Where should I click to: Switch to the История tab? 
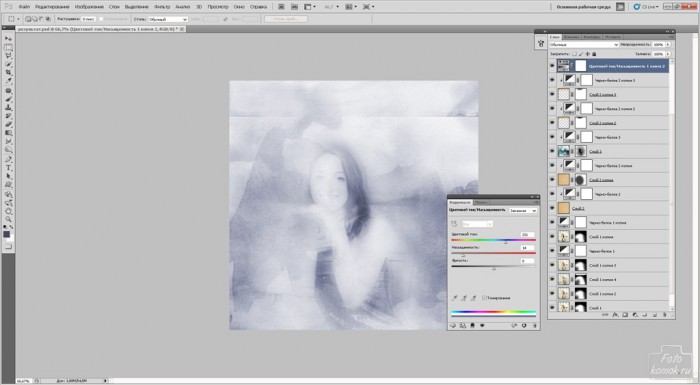pyautogui.click(x=612, y=37)
